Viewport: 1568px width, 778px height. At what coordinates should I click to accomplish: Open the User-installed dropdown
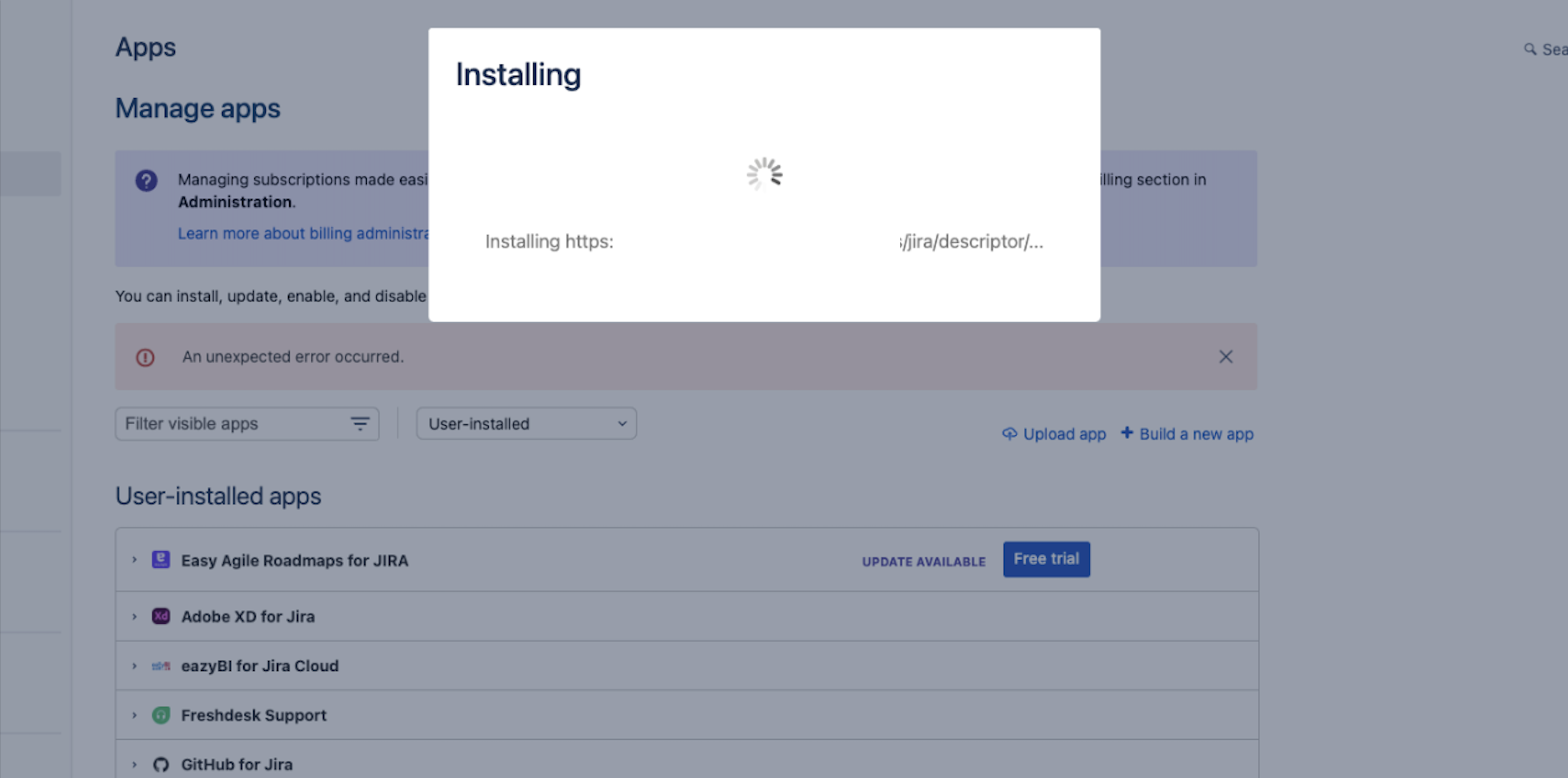tap(526, 423)
